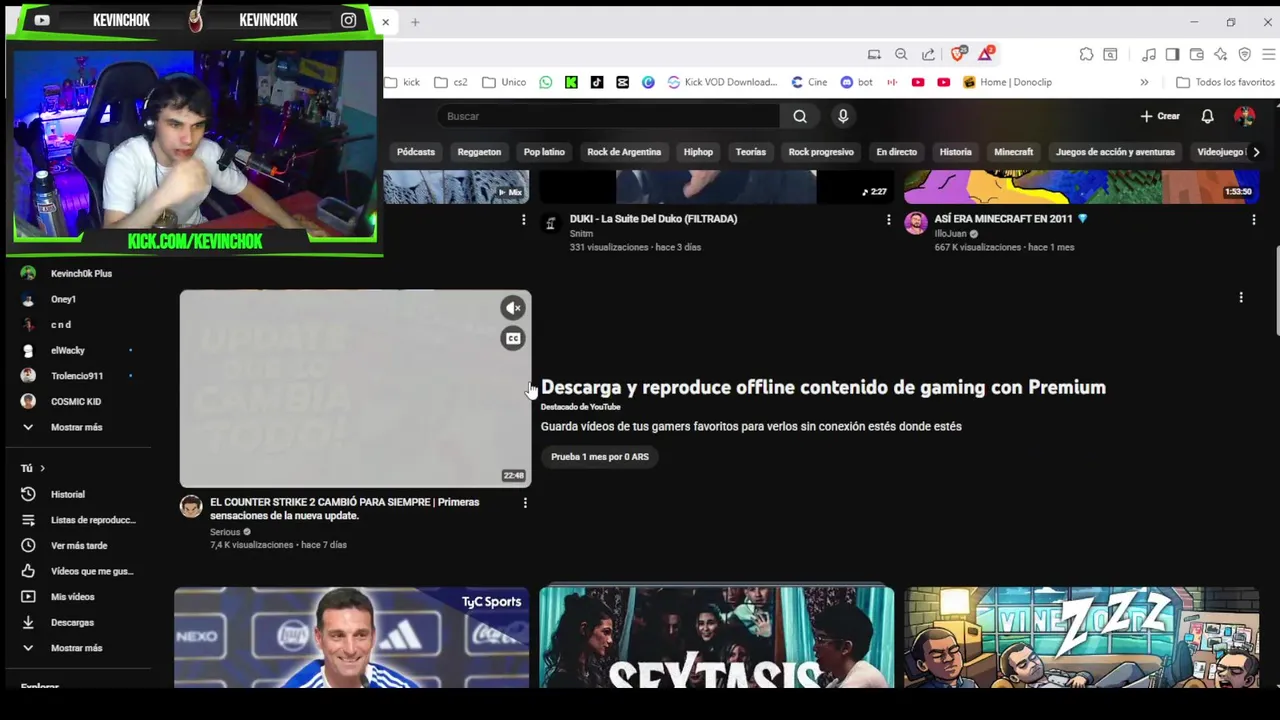This screenshot has height=720, width=1280.
Task: Open the extensions puzzle icon
Action: [1086, 54]
